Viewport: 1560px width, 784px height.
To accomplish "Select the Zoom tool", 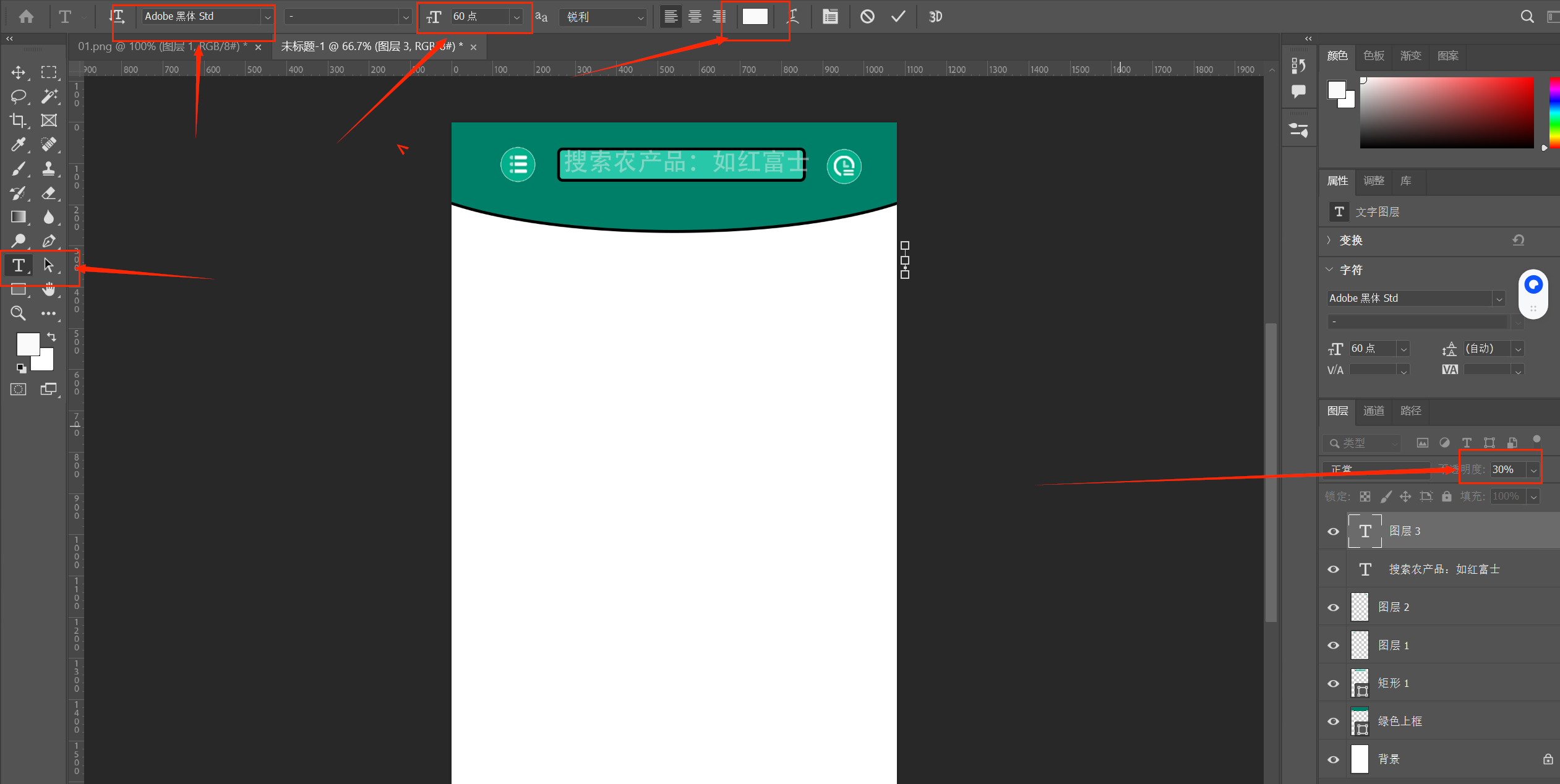I will coord(18,313).
